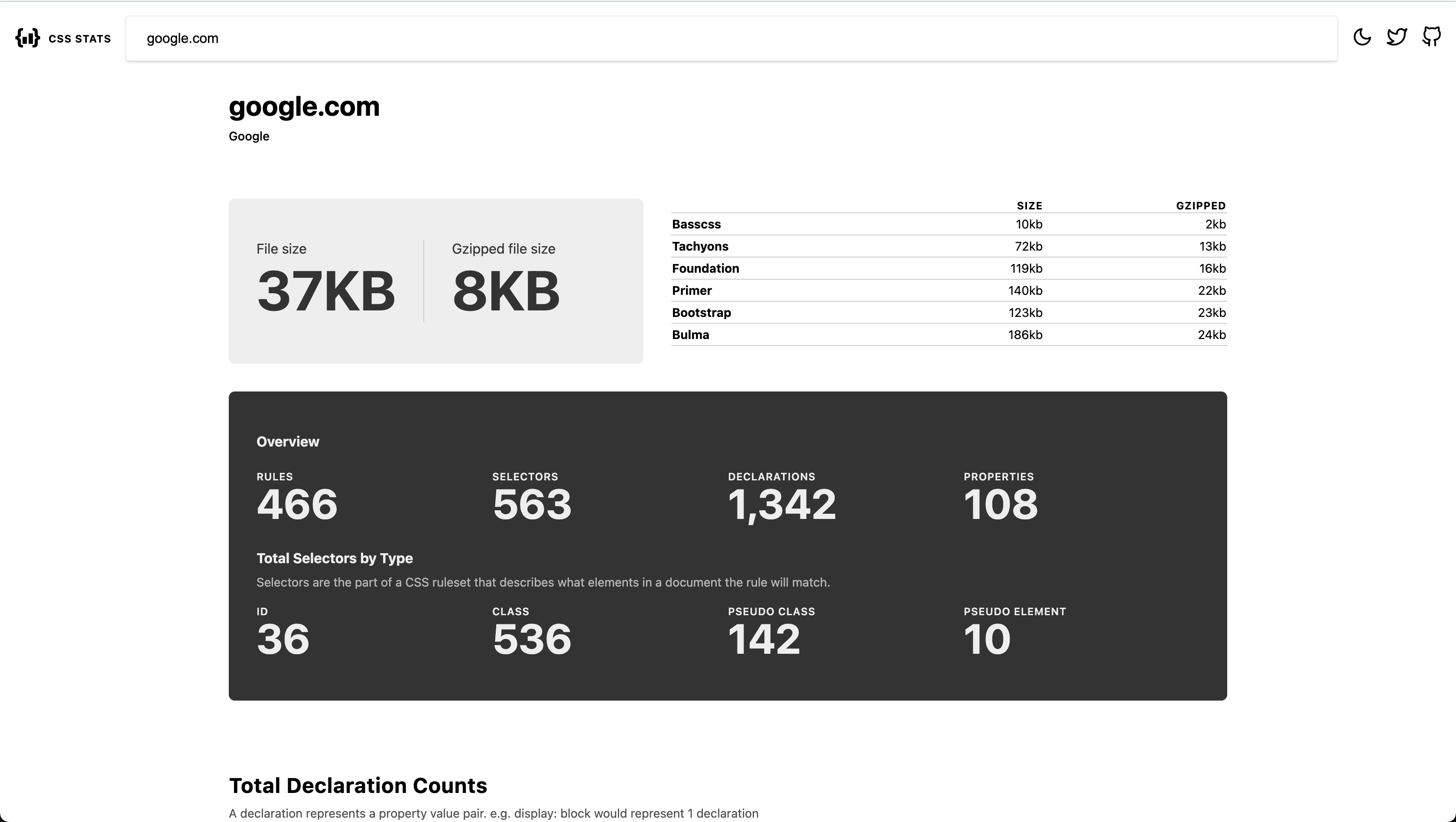The image size is (1456, 822).
Task: Select the 36 ID selectors count
Action: coord(283,639)
